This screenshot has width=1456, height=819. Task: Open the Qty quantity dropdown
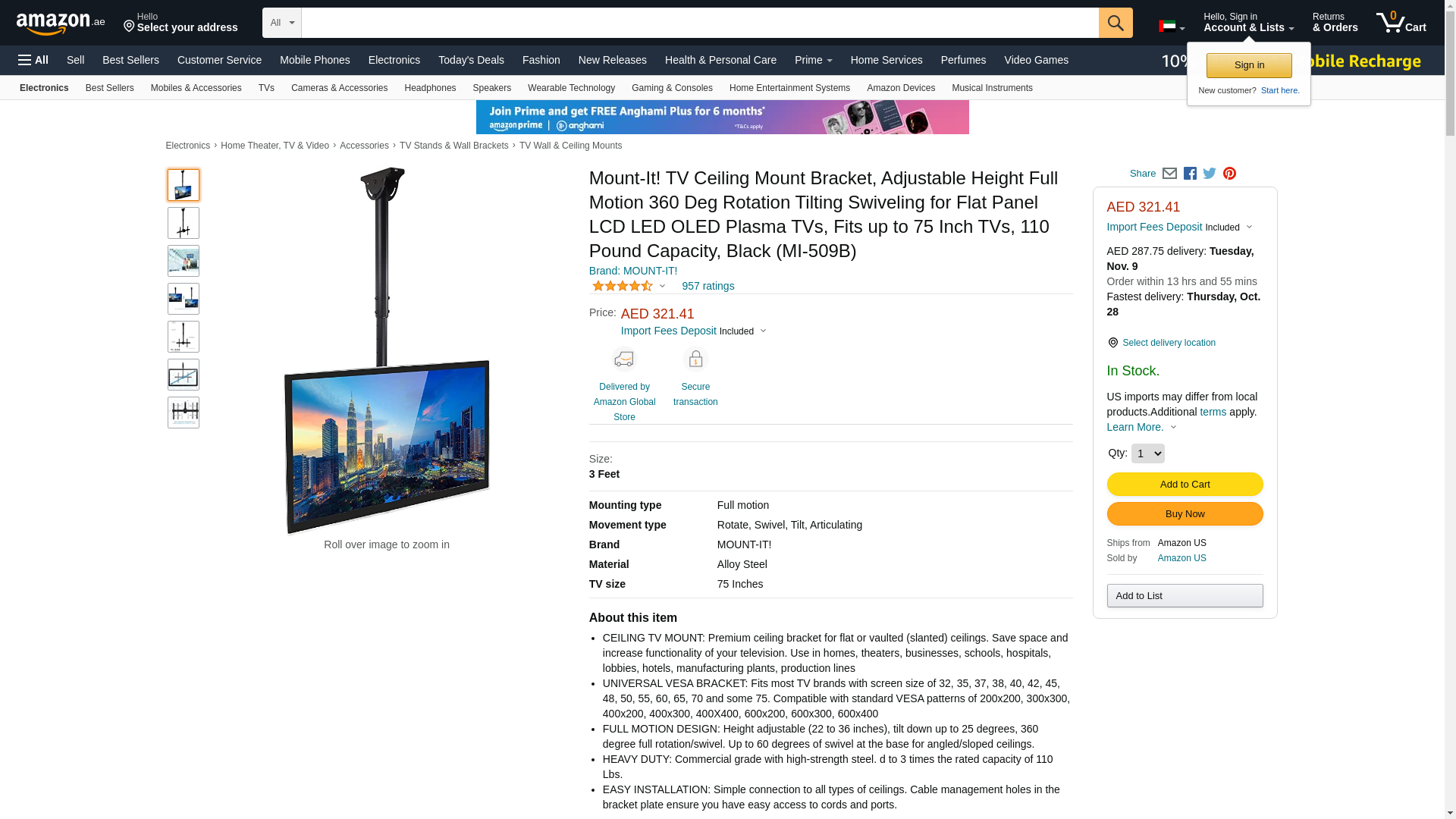[x=1147, y=453]
